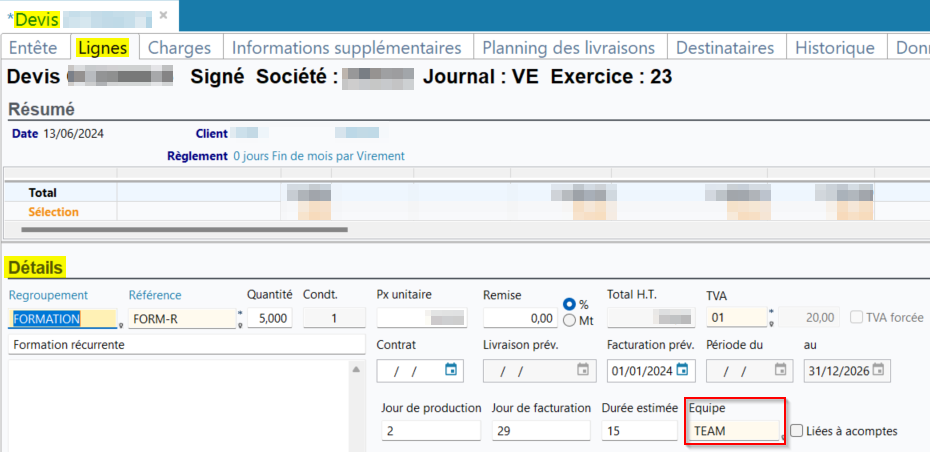
Task: Open the Livraison prév. calendar icon
Action: tap(583, 370)
